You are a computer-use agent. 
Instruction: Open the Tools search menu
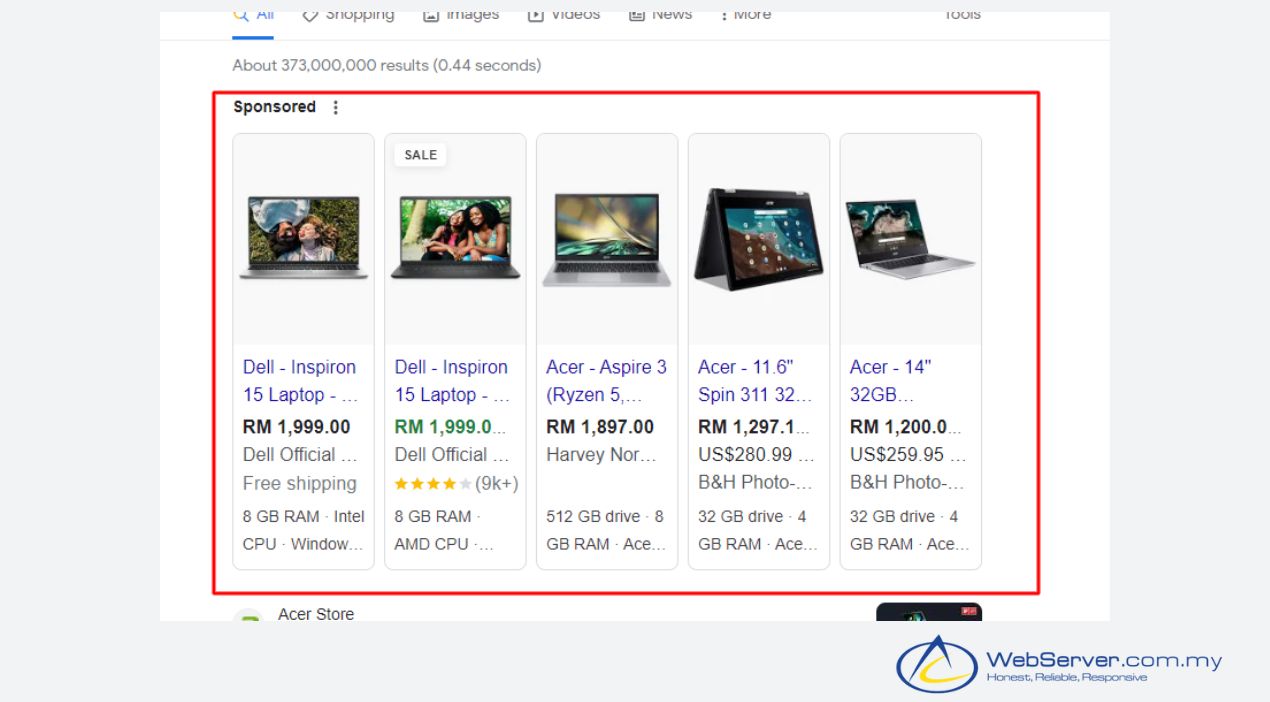click(962, 16)
